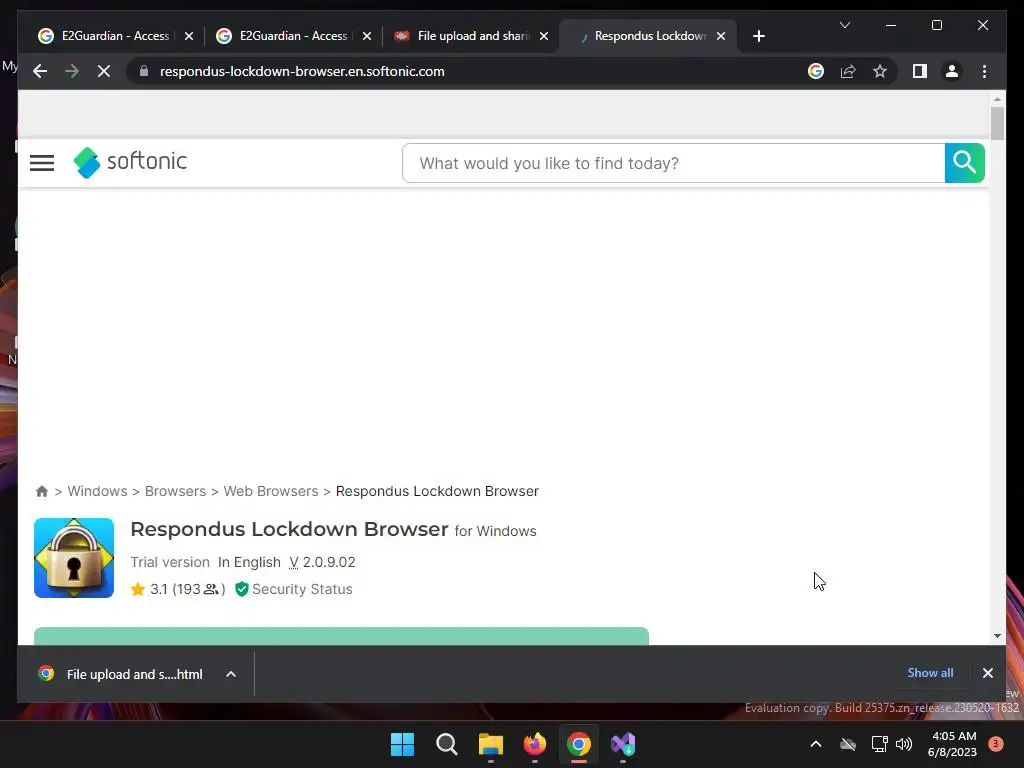Close the downloads bar
Screen dimensions: 1024x768
coord(987,673)
